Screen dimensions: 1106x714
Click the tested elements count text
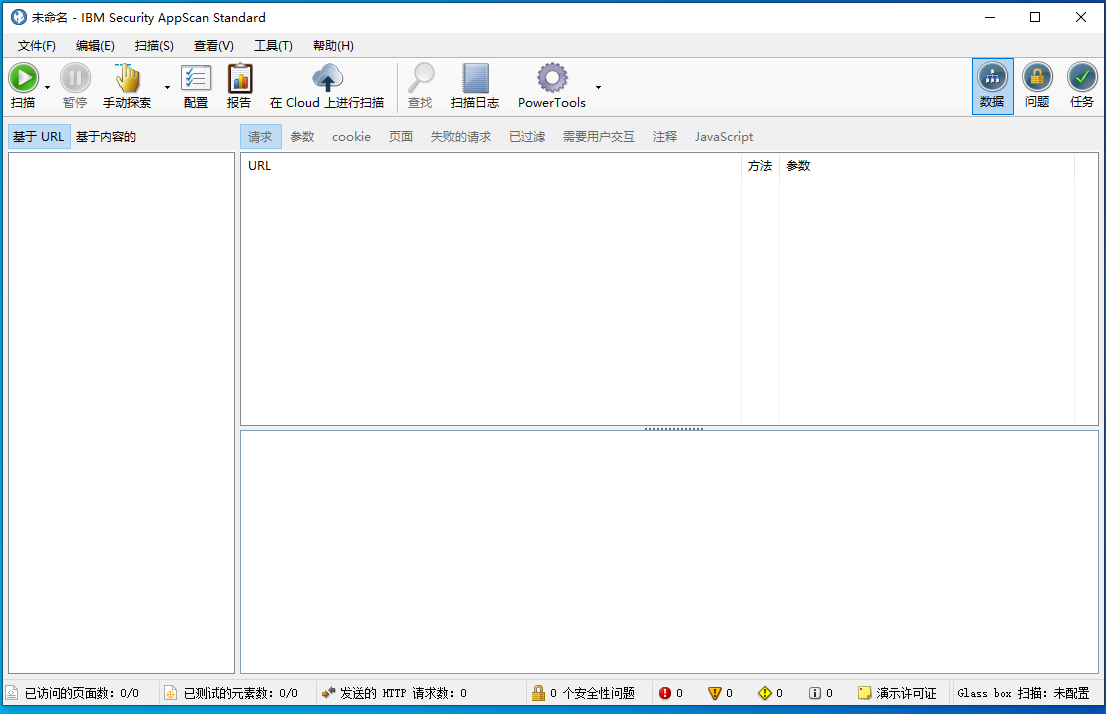tap(241, 694)
